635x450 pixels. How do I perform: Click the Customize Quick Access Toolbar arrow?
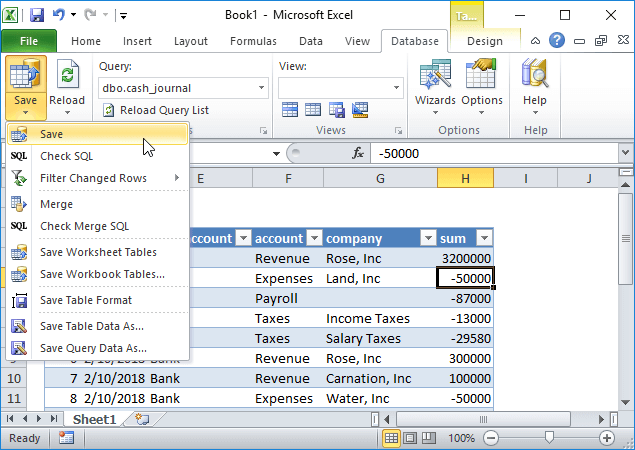pyautogui.click(x=124, y=16)
